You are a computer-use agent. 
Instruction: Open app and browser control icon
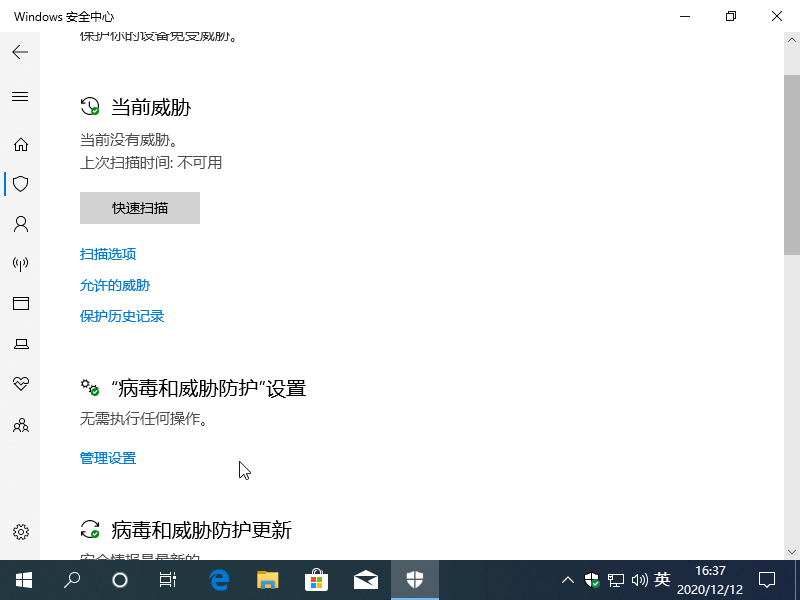[x=20, y=304]
